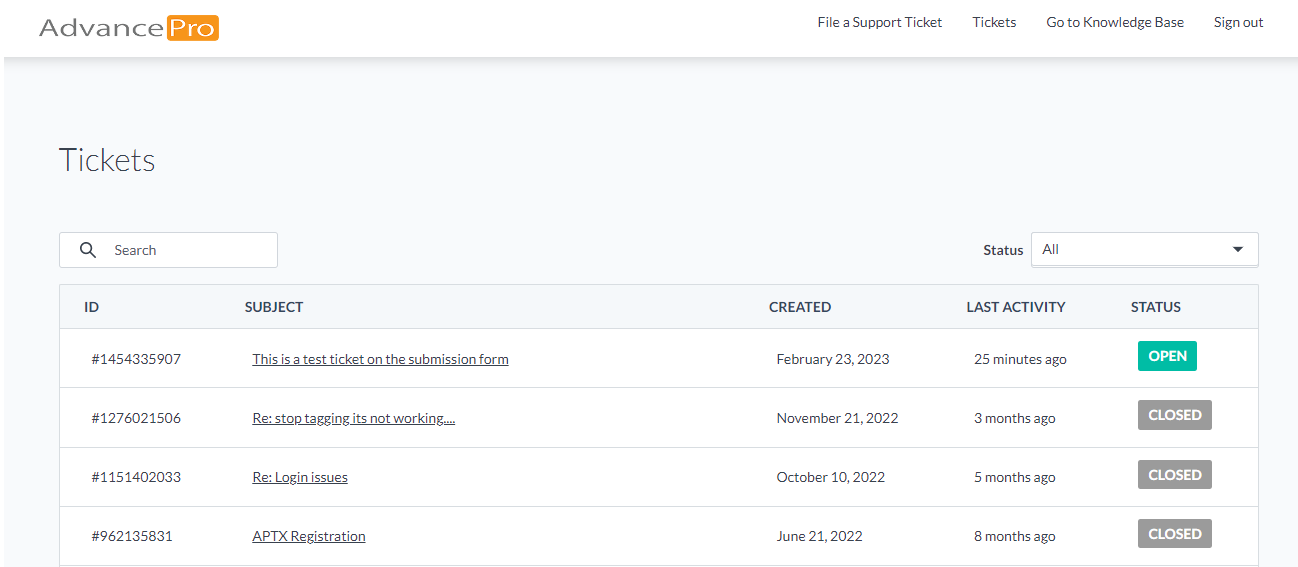The width and height of the screenshot is (1298, 567).
Task: Sign out of the portal
Action: point(1238,22)
